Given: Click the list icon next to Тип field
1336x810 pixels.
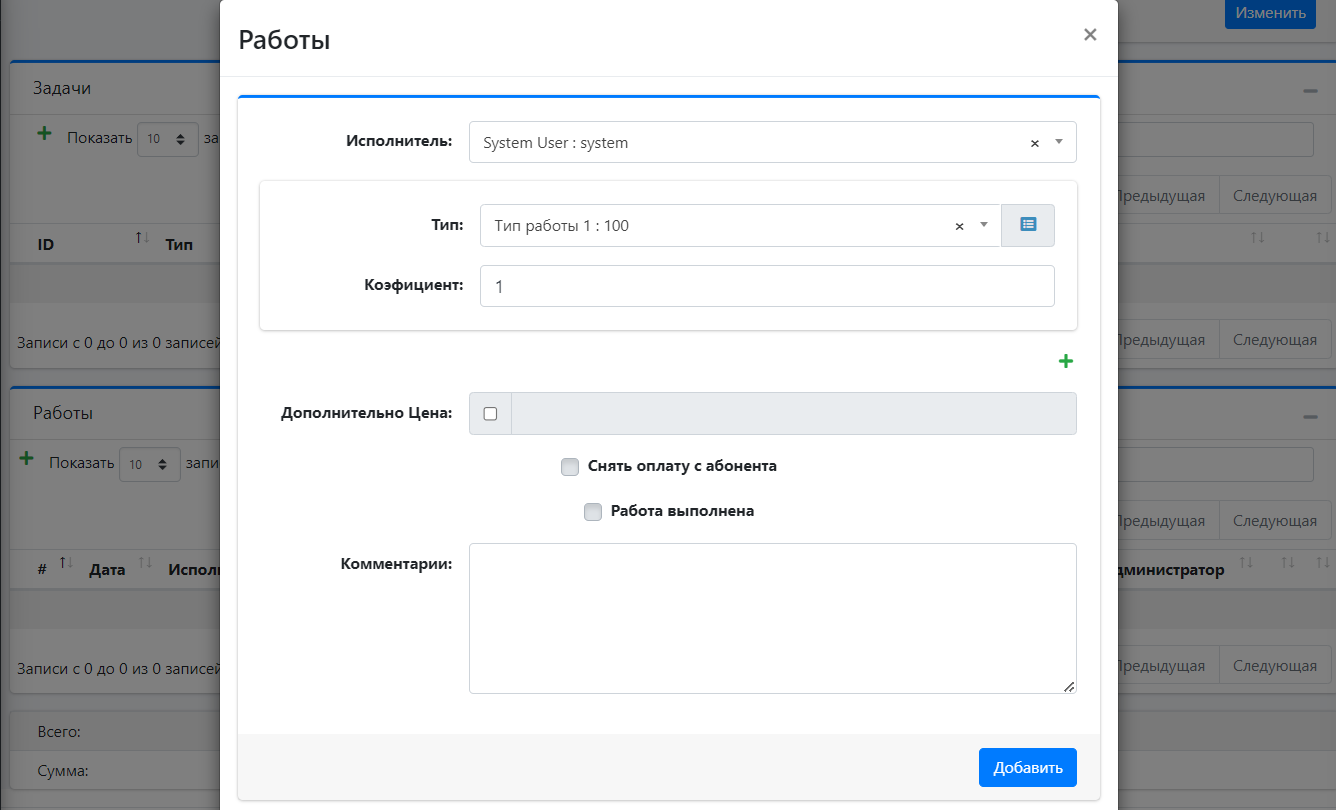Looking at the screenshot, I should (x=1028, y=225).
